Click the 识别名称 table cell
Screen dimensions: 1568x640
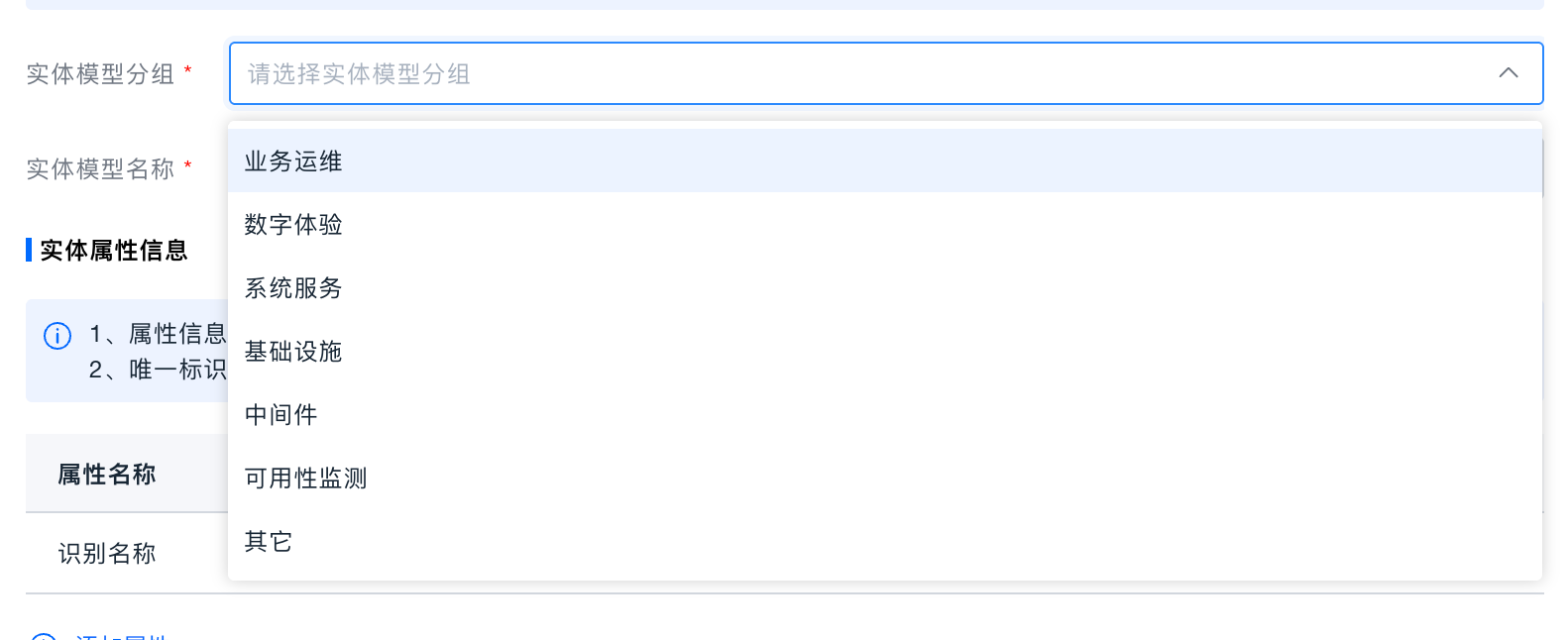coord(107,554)
